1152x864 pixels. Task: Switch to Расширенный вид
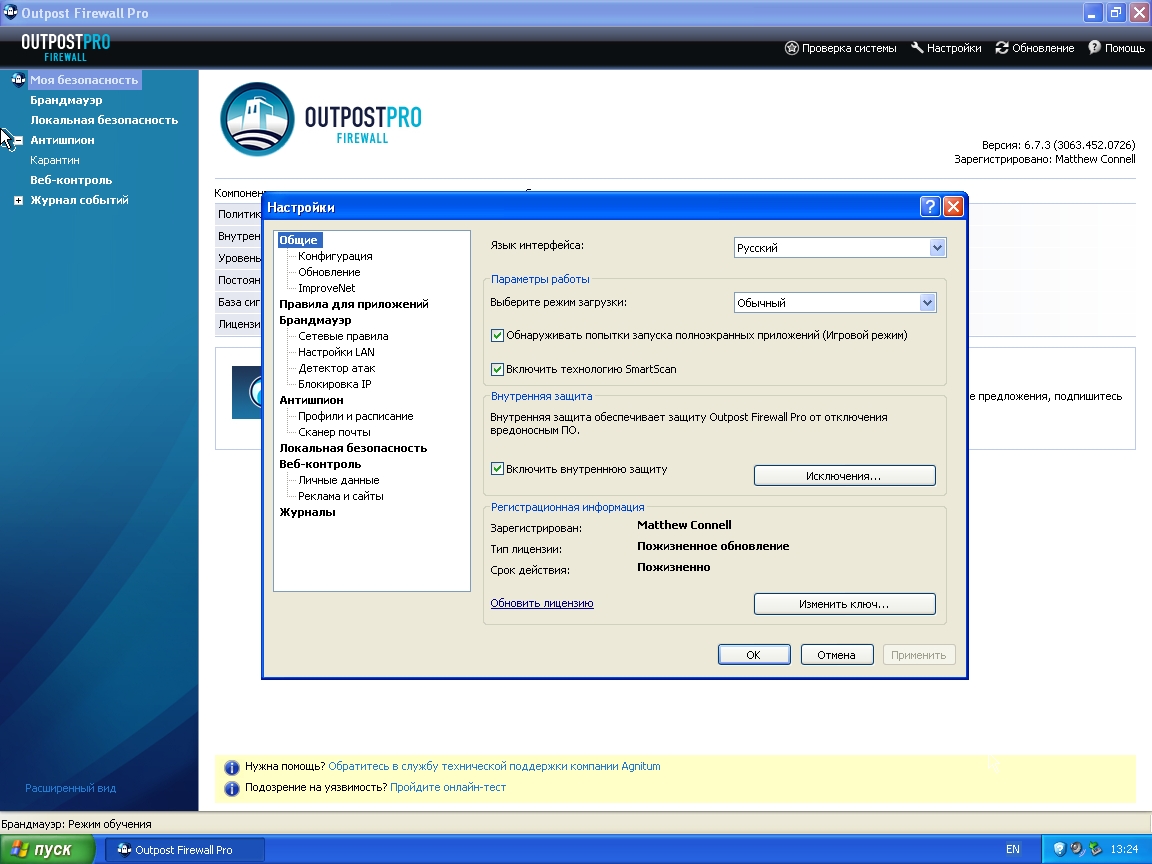[x=71, y=788]
